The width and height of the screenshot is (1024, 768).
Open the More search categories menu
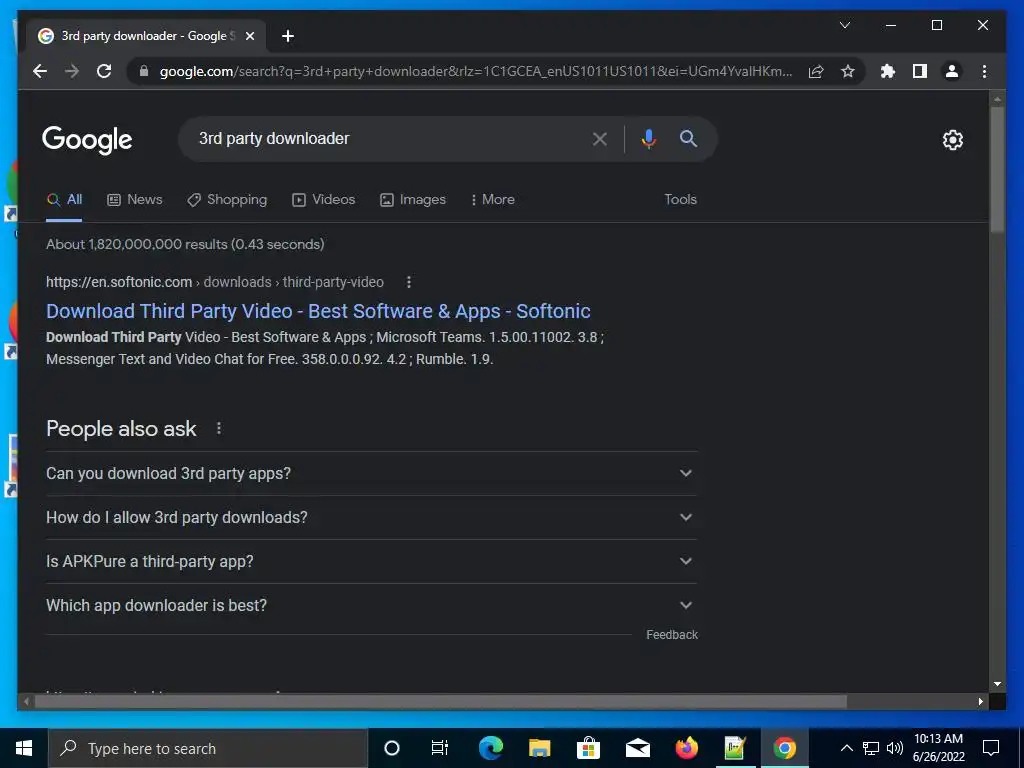tap(492, 199)
